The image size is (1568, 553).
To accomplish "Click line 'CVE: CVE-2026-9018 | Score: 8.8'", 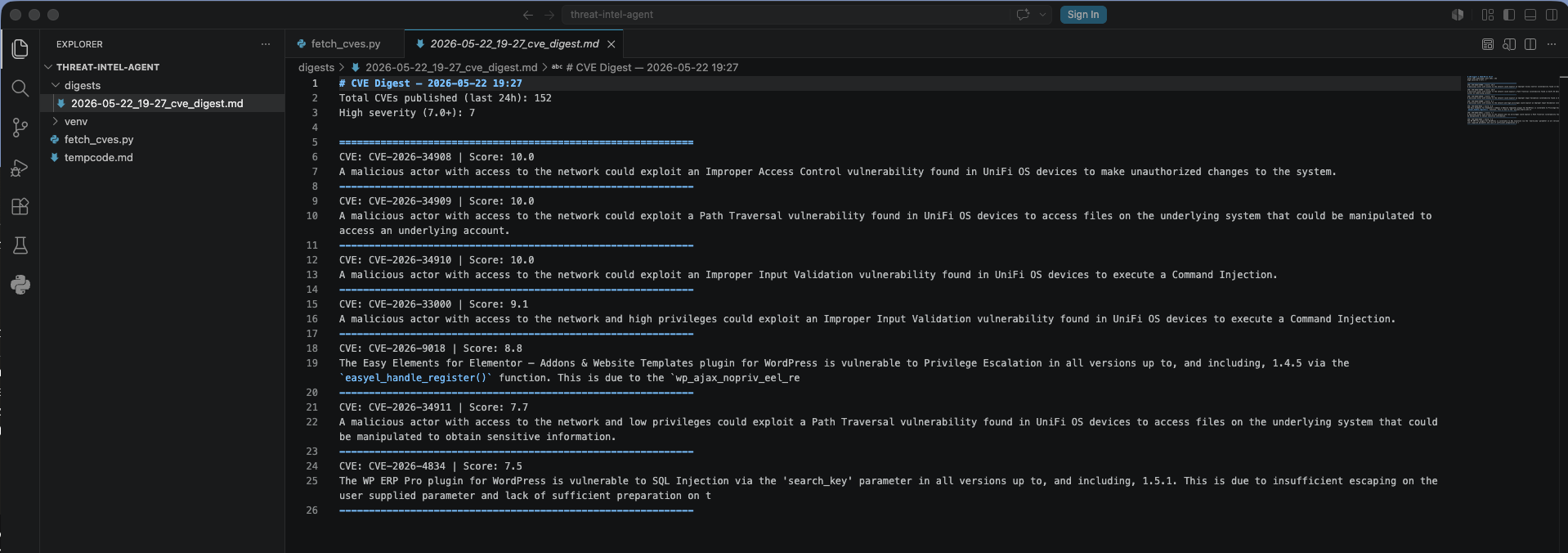I will 431,348.
